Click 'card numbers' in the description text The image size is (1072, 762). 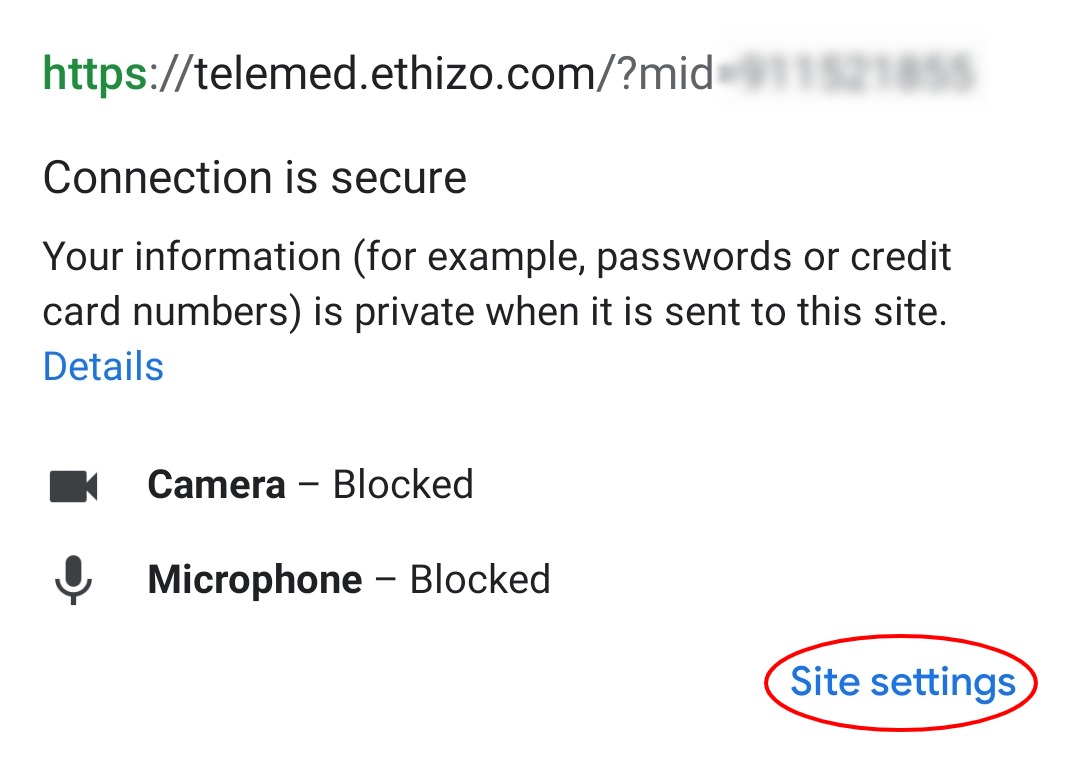click(x=171, y=313)
